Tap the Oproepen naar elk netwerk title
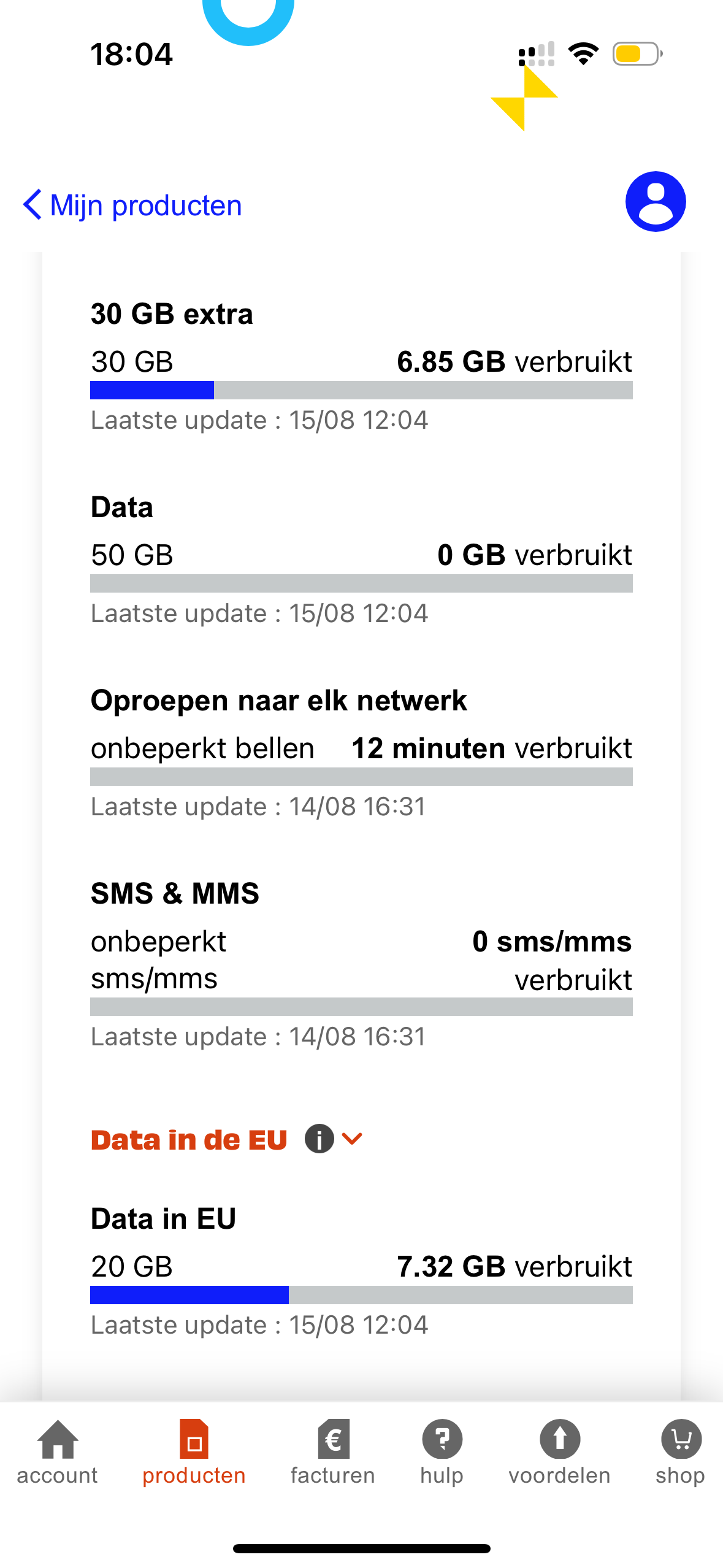The width and height of the screenshot is (723, 1568). click(x=278, y=701)
